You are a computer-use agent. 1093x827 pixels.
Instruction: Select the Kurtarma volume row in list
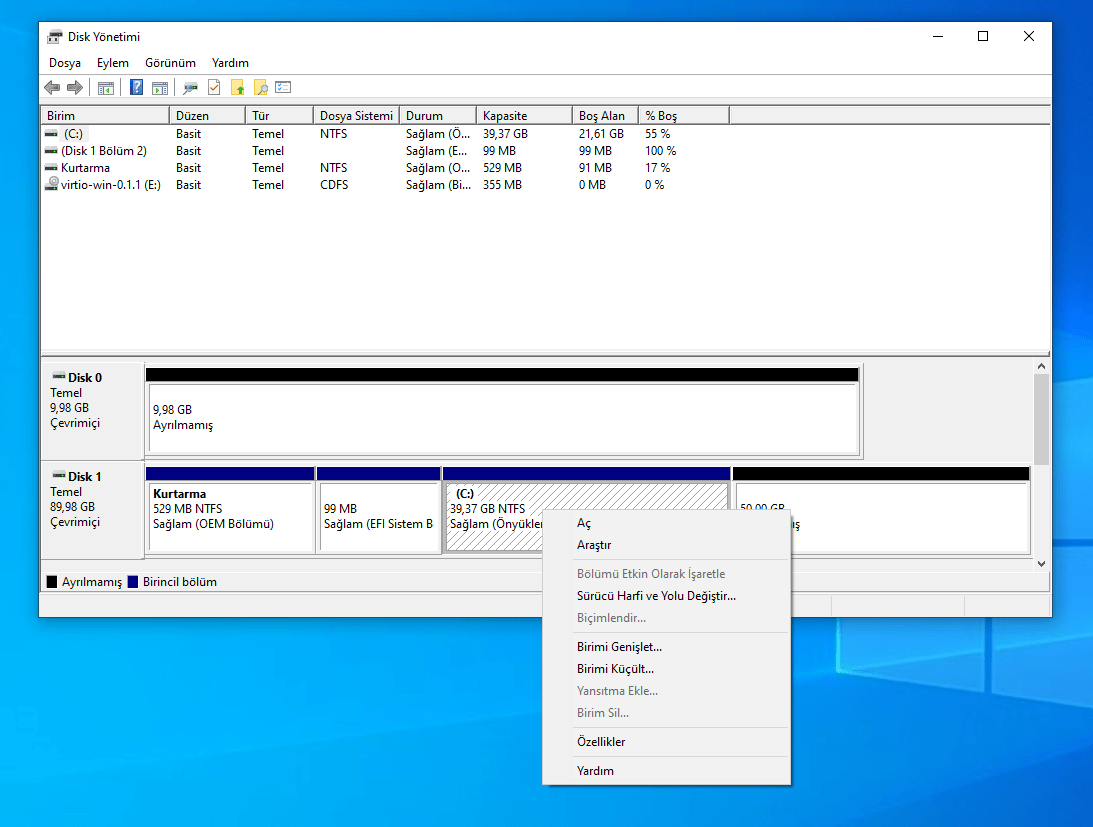pos(85,168)
